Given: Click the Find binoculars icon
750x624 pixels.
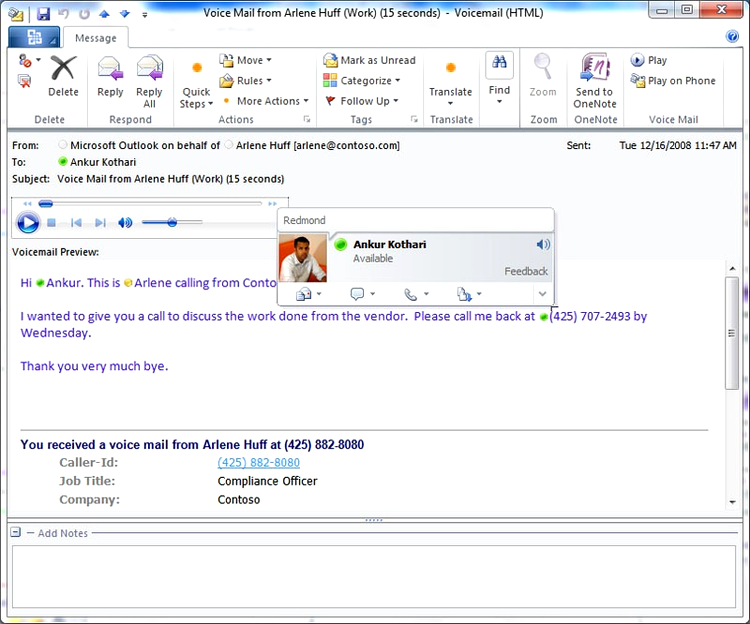Looking at the screenshot, I should coord(499,64).
